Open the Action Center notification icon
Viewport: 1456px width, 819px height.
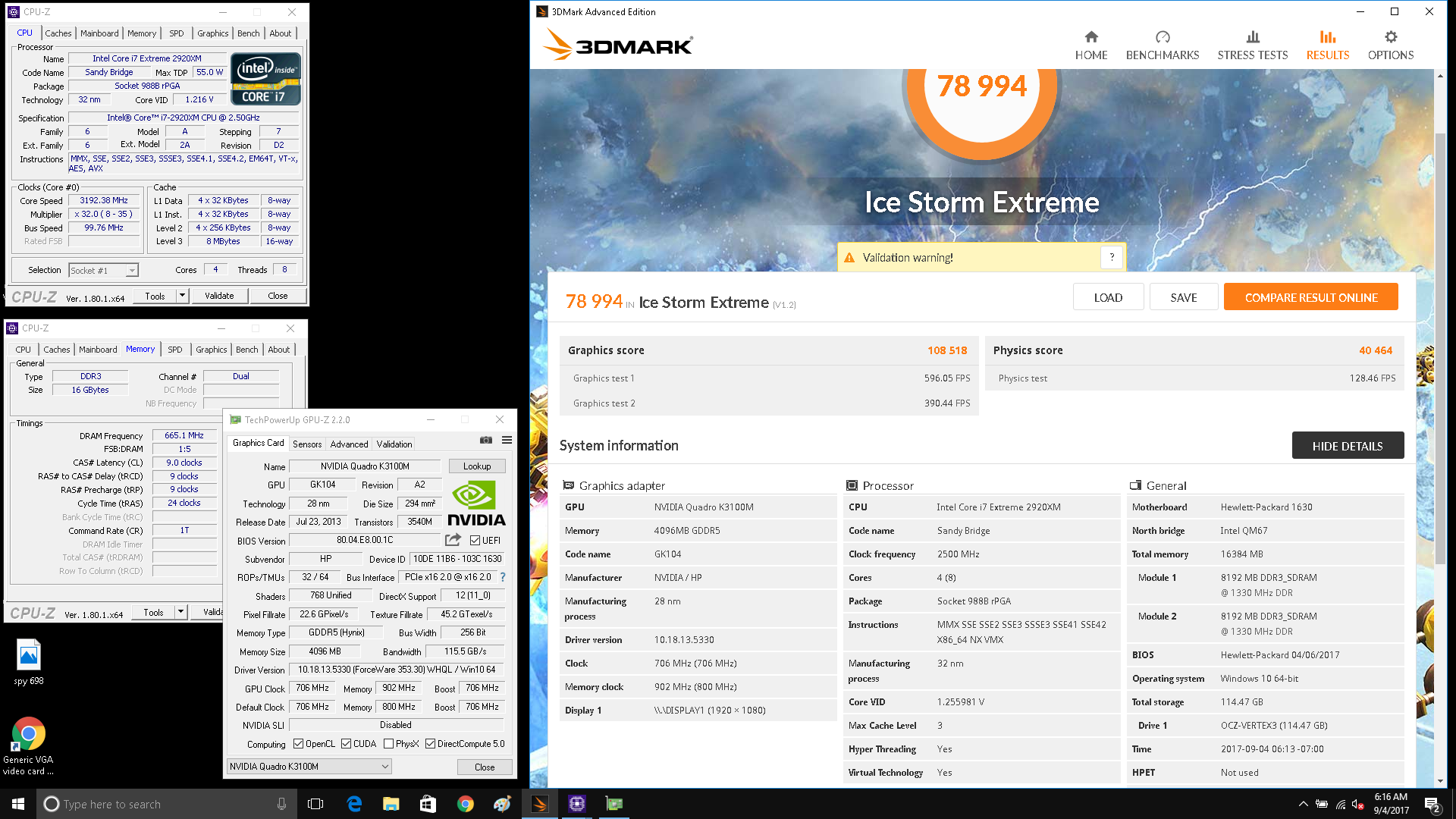(x=1432, y=804)
